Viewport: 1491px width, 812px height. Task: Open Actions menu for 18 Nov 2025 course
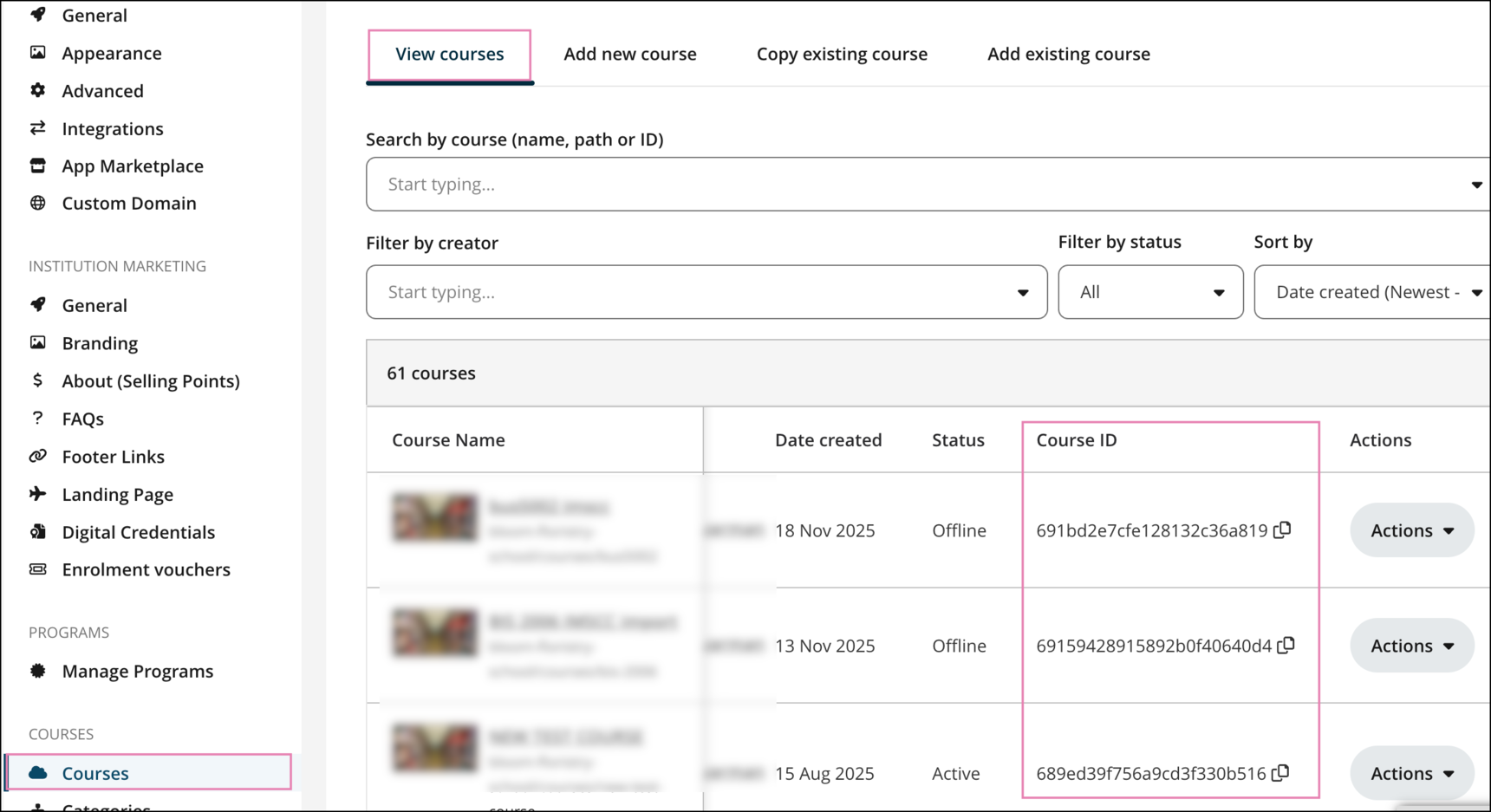1411,530
